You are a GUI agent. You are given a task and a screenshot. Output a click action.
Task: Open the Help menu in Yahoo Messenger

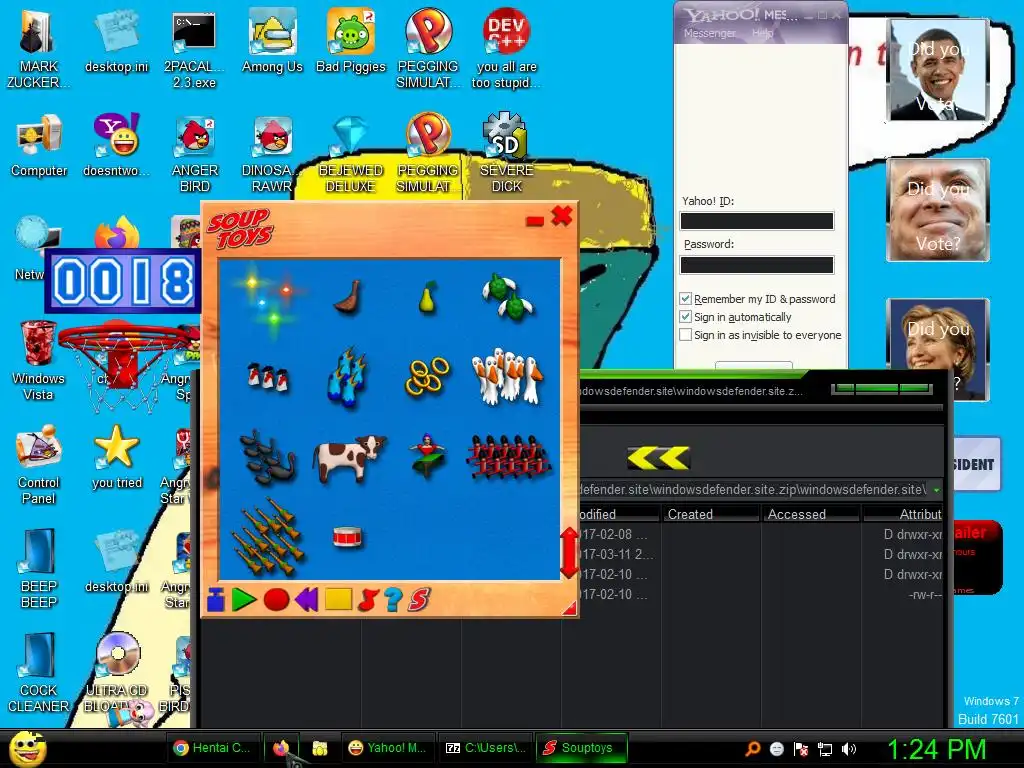click(x=762, y=33)
